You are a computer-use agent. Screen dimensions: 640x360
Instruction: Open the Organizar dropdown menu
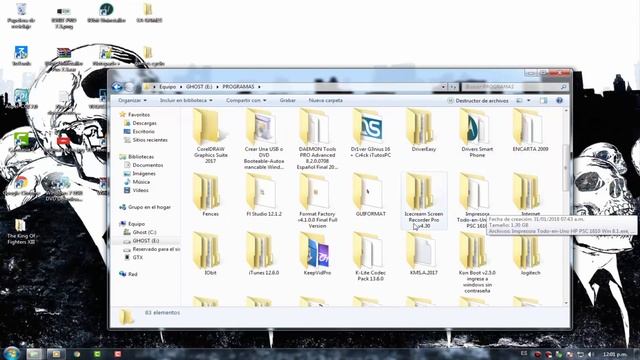click(132, 100)
